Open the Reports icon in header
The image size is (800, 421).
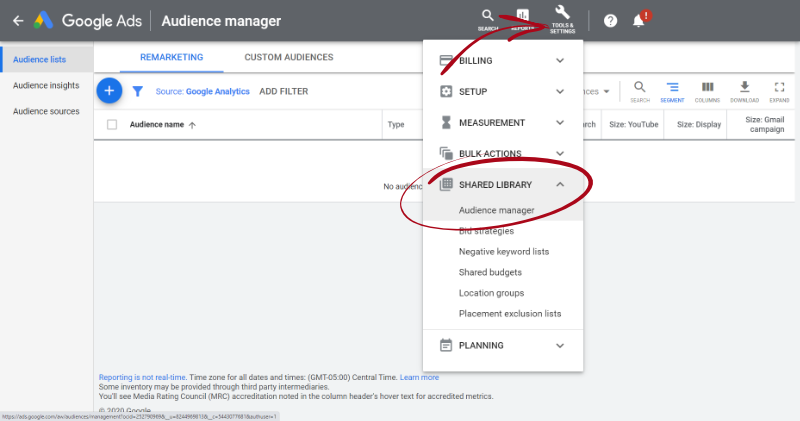tap(522, 20)
